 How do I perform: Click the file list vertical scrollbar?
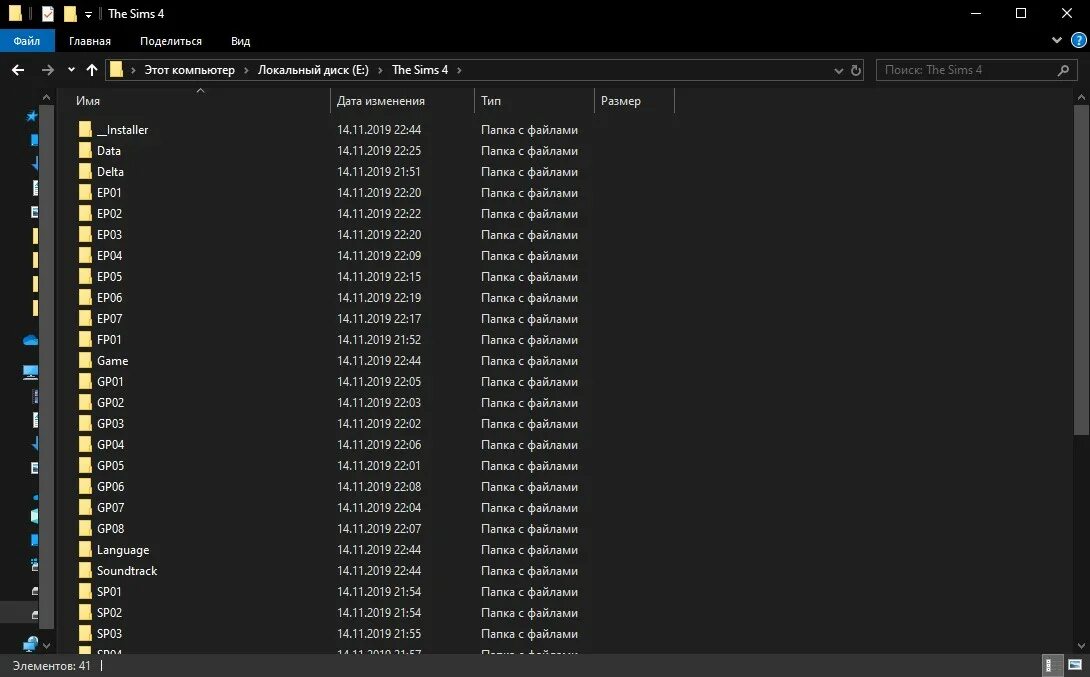tap(1081, 270)
